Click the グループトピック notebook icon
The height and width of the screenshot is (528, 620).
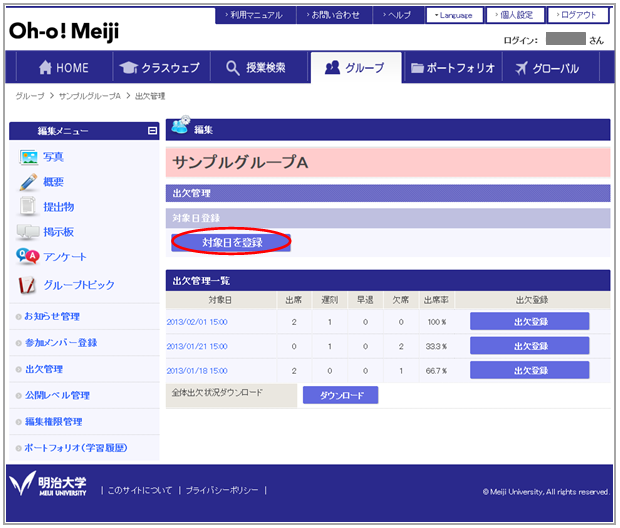pyautogui.click(x=27, y=285)
